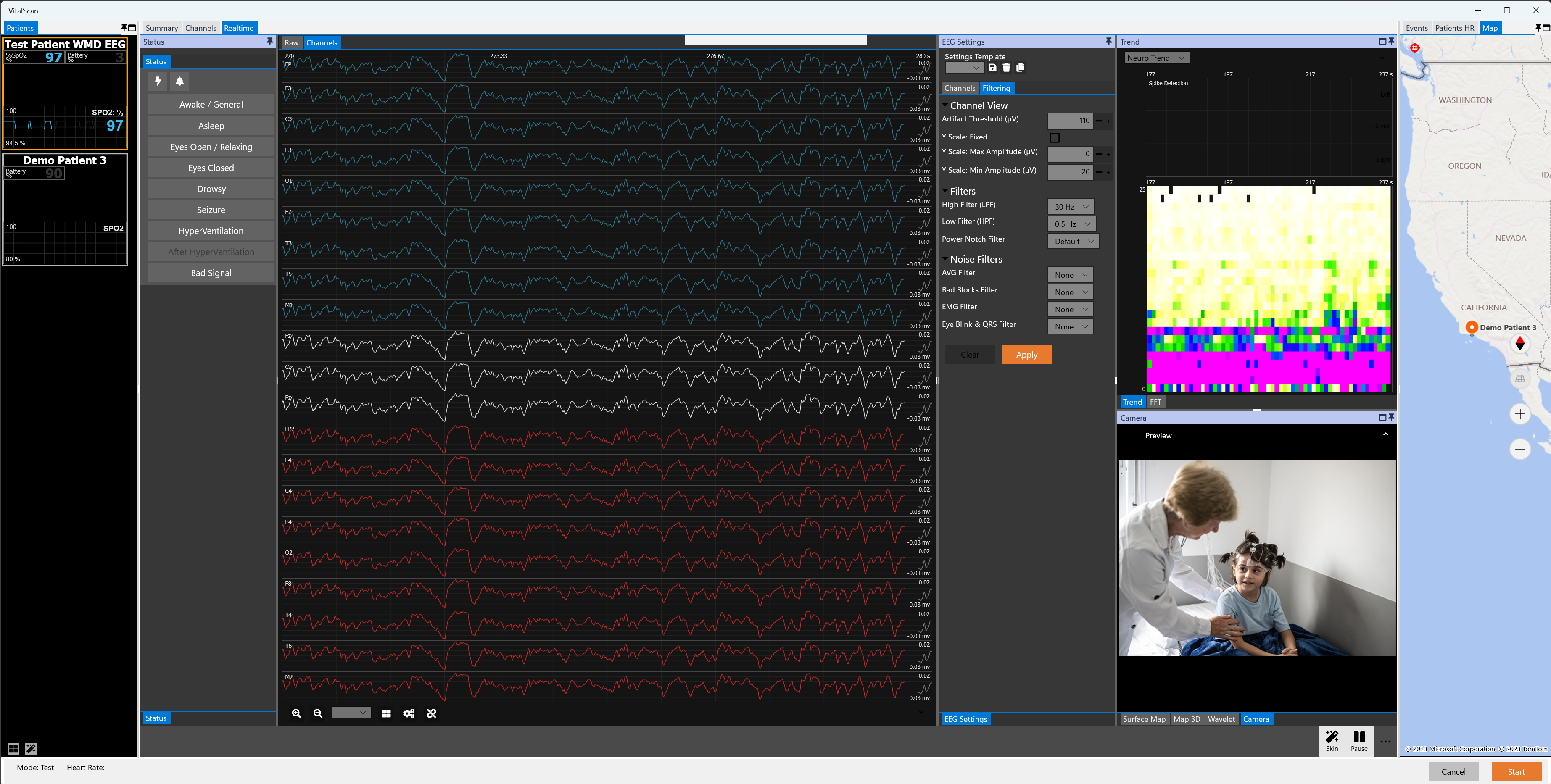Click the image edit icon at bottom-left

(31, 749)
